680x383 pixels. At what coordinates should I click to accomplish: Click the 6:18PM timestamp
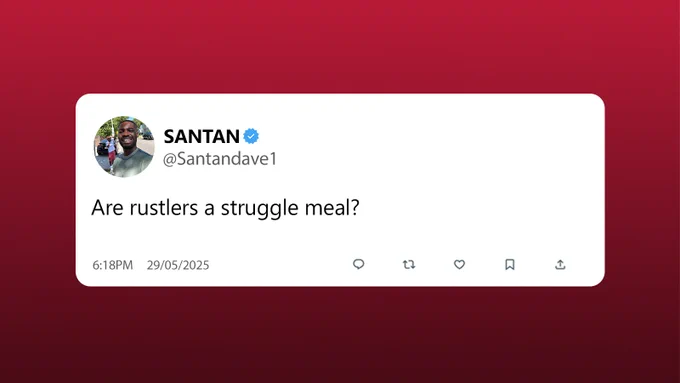click(x=113, y=265)
